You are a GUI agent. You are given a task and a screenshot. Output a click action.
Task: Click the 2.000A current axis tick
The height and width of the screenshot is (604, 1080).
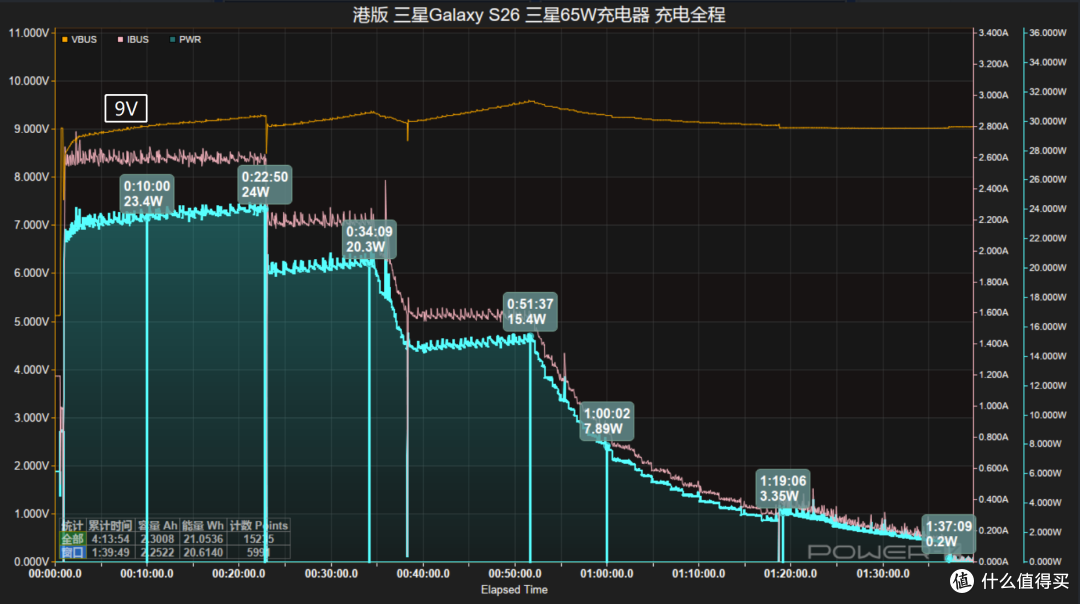click(x=993, y=251)
